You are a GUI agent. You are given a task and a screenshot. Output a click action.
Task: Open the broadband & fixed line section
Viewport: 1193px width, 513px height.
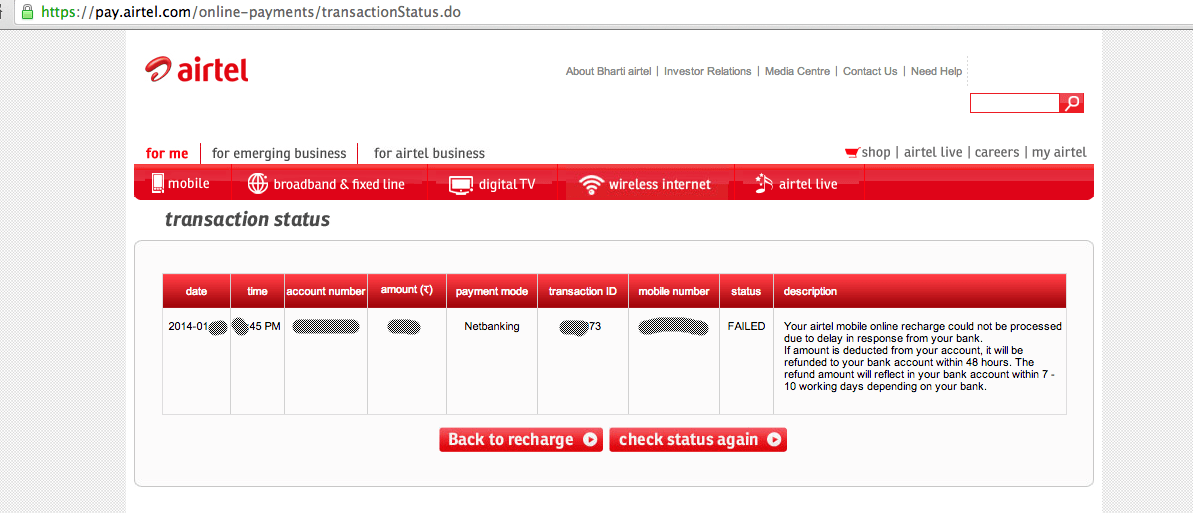(x=327, y=184)
